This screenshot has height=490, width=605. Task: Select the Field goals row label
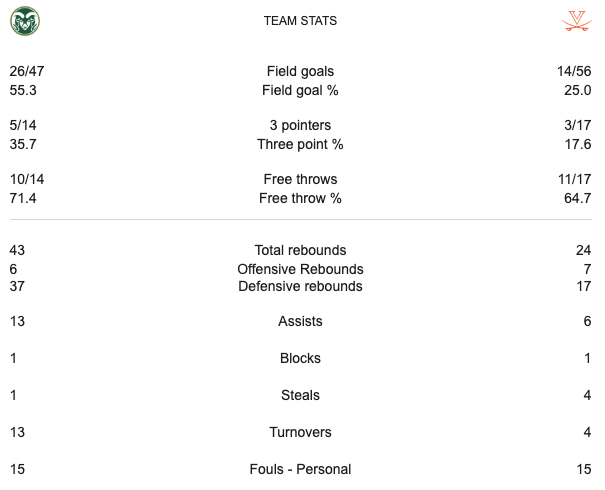300,72
